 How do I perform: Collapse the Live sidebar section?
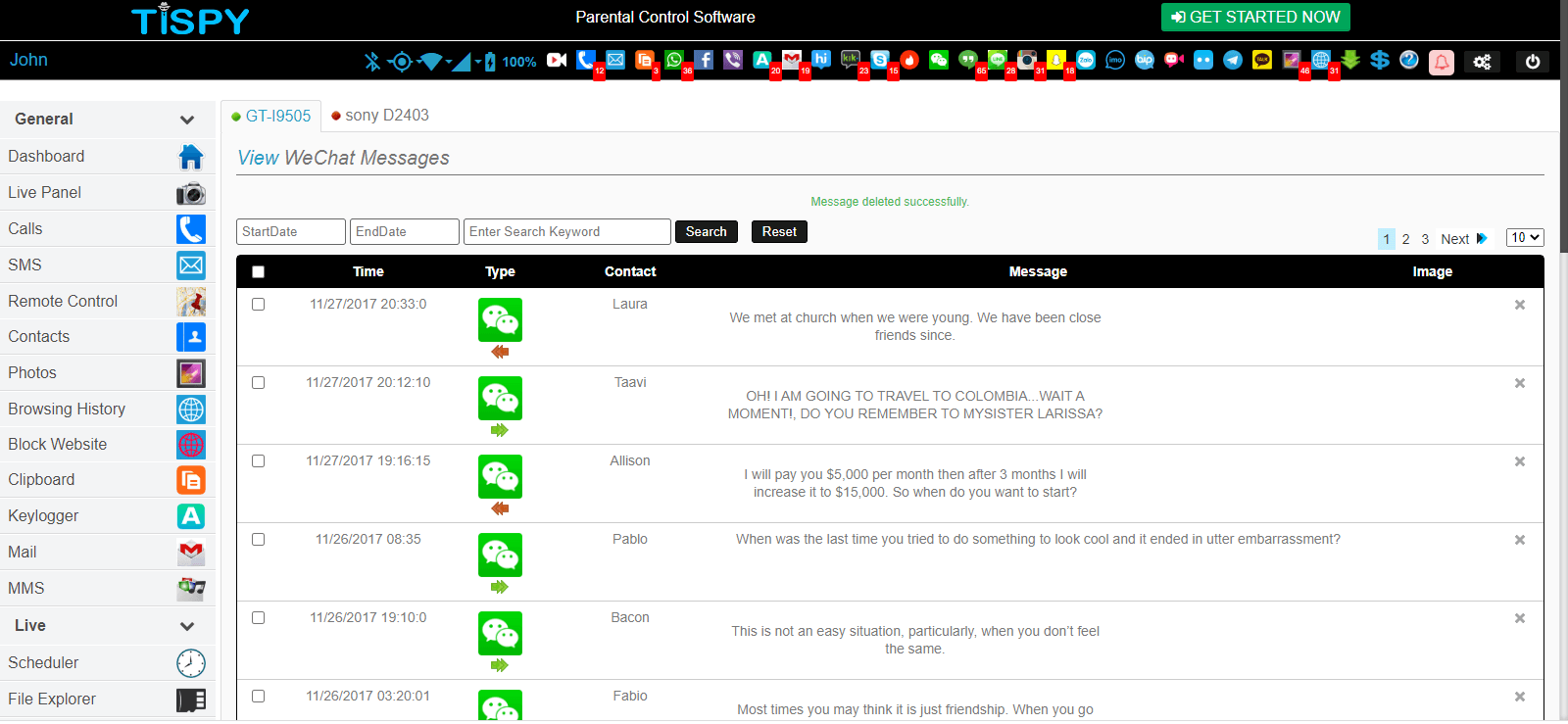(187, 626)
